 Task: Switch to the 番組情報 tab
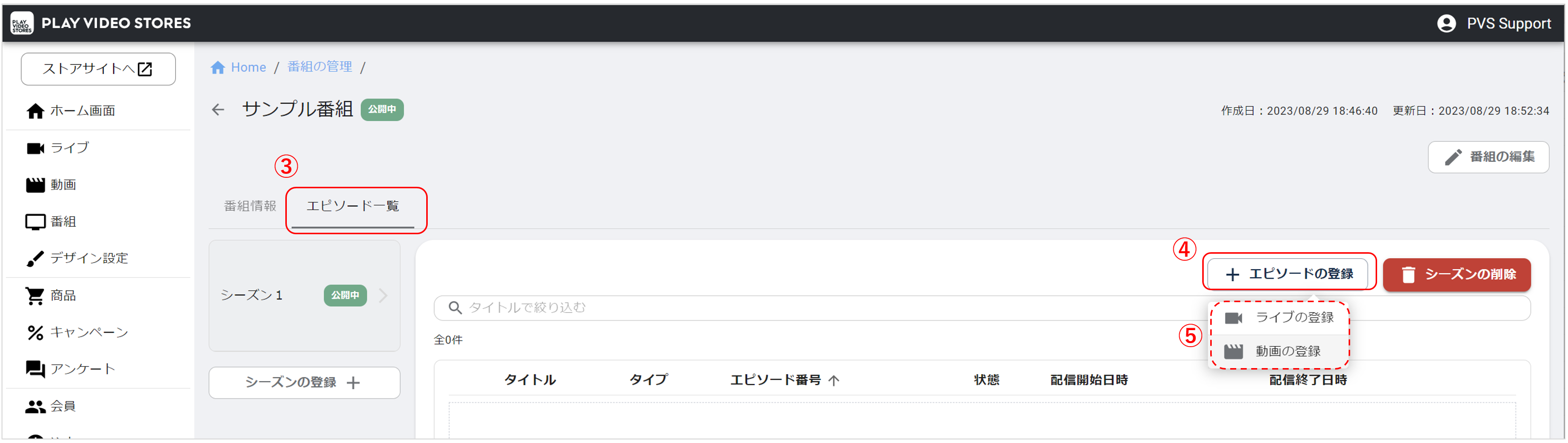(250, 206)
